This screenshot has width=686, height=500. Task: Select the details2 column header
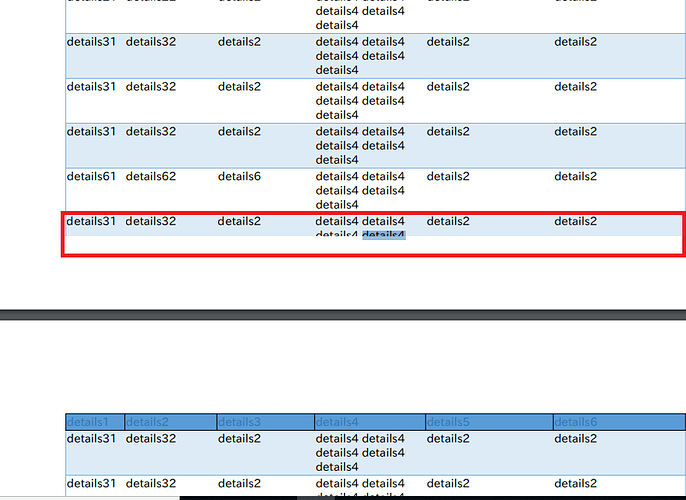[148, 422]
